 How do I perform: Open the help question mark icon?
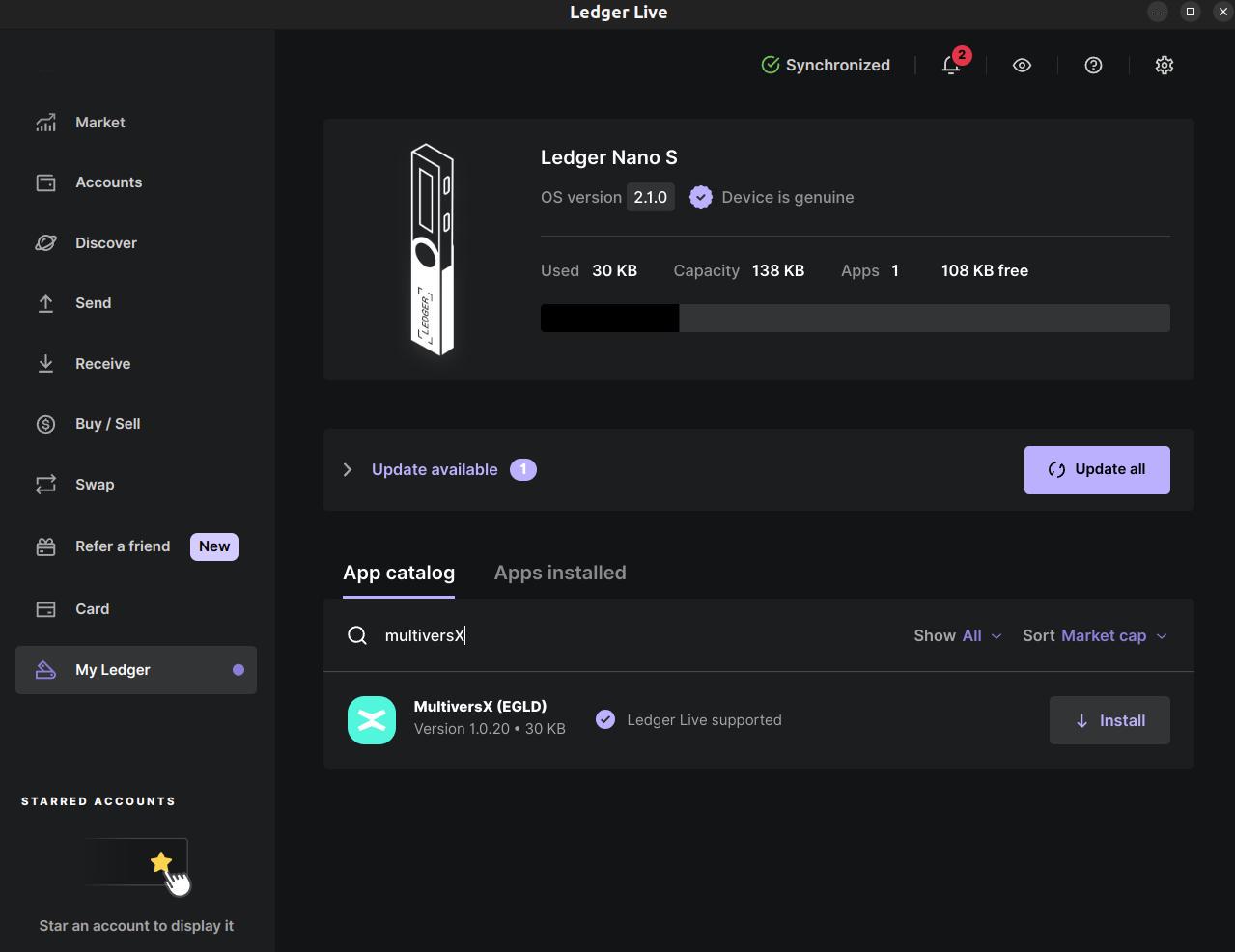pos(1092,65)
